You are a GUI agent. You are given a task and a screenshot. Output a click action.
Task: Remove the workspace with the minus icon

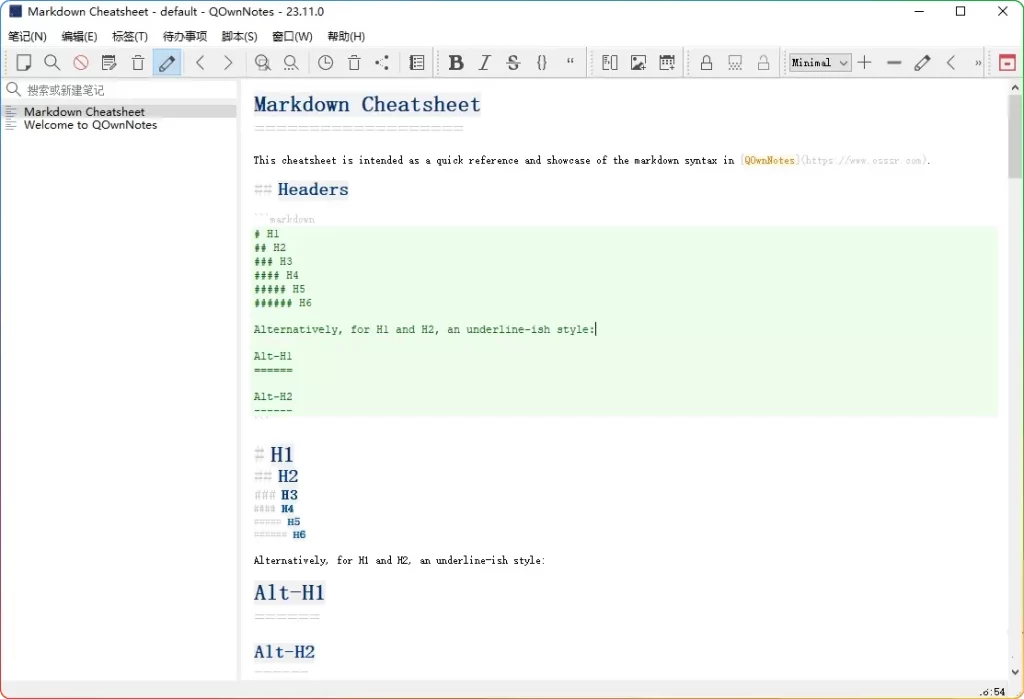pyautogui.click(x=894, y=63)
